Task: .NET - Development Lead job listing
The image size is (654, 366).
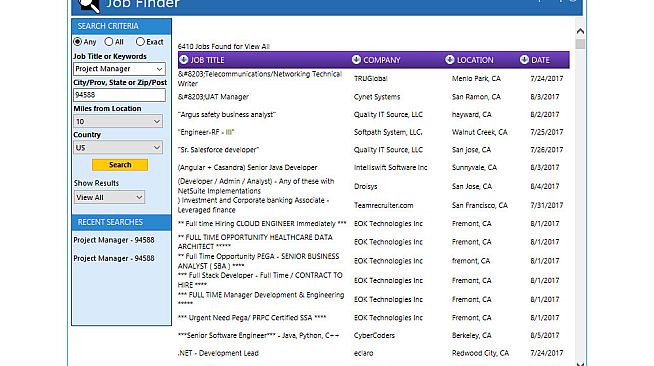Action: pyautogui.click(x=218, y=353)
